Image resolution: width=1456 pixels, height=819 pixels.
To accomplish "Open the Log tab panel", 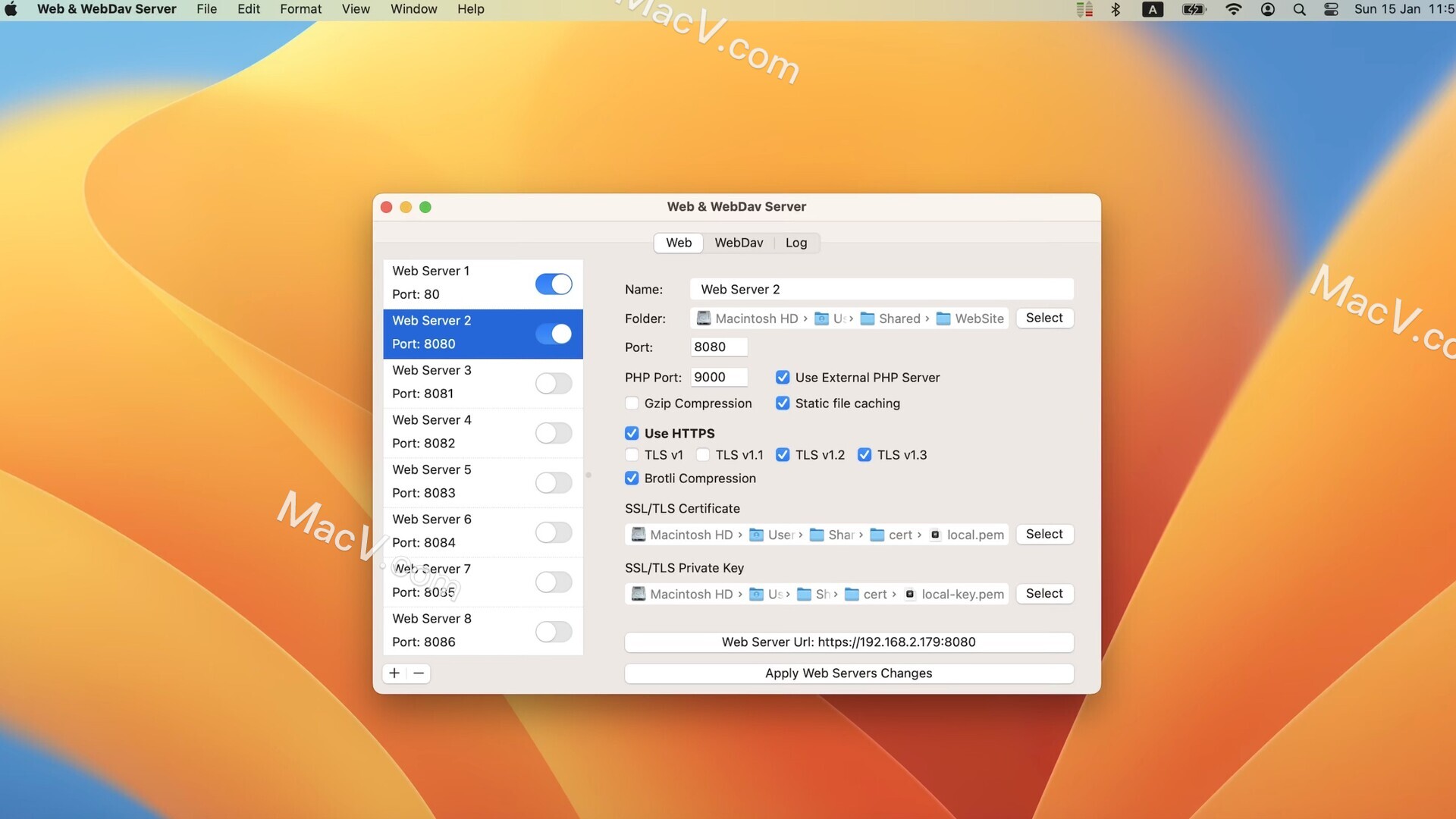I will 796,243.
